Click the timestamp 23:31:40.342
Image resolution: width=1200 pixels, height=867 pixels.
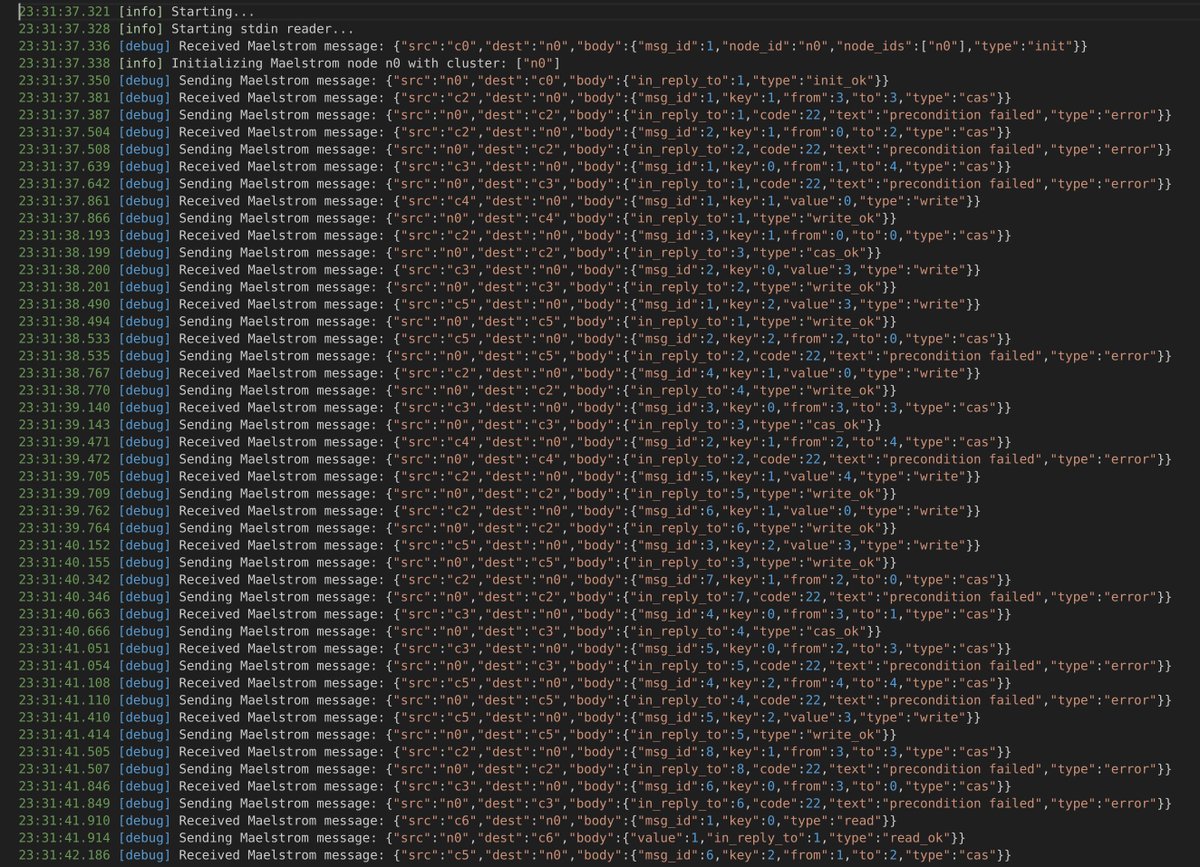pos(65,579)
